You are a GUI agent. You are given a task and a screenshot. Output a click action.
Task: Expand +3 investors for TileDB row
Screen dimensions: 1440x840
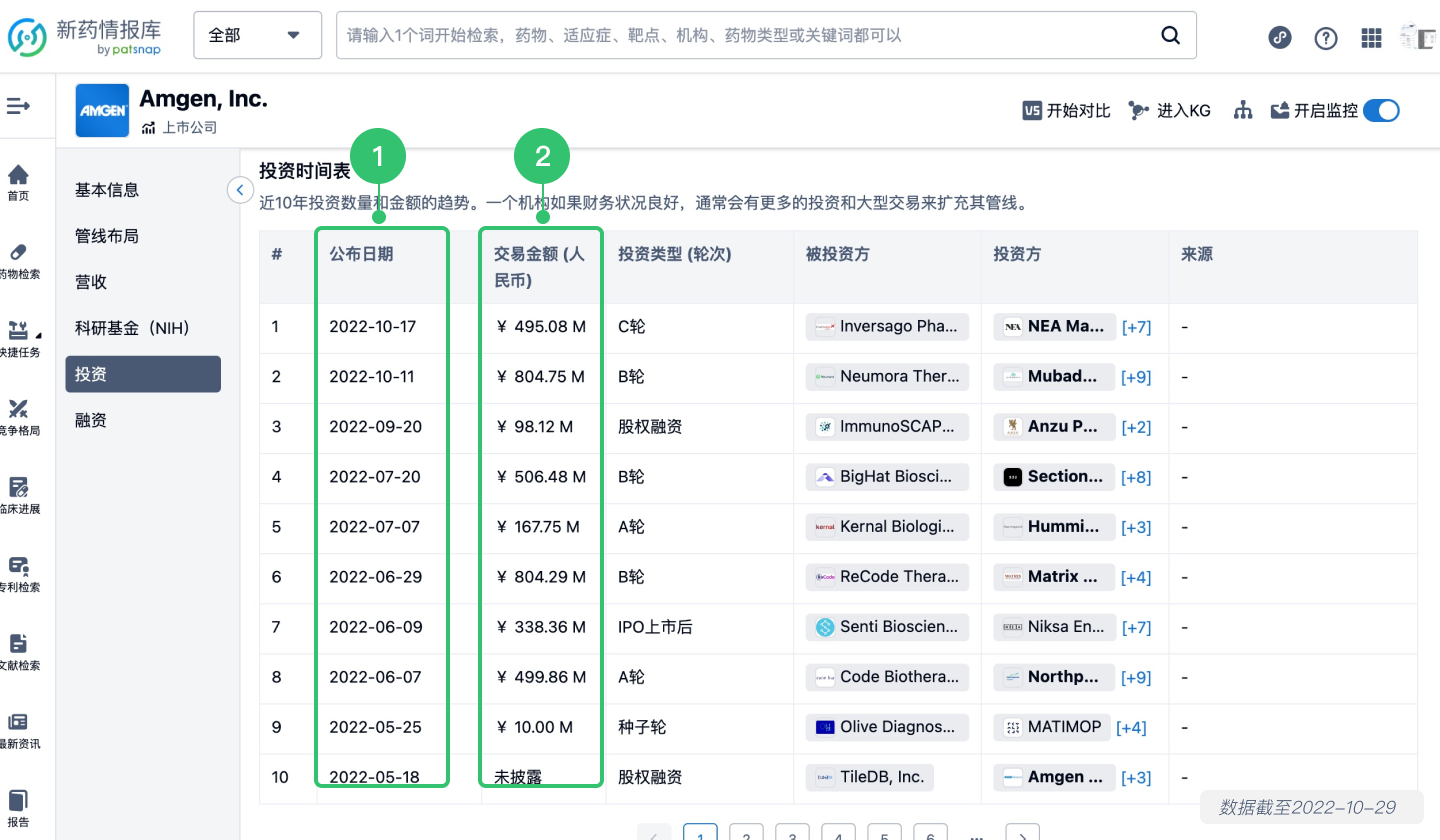1137,777
